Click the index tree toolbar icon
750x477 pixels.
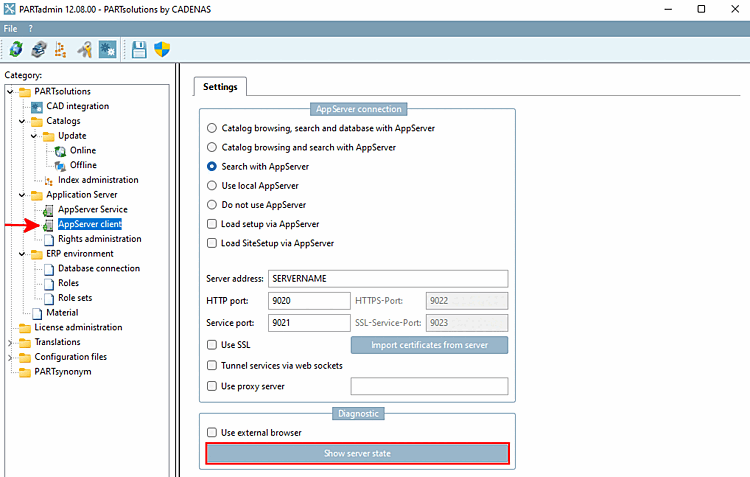pos(61,49)
